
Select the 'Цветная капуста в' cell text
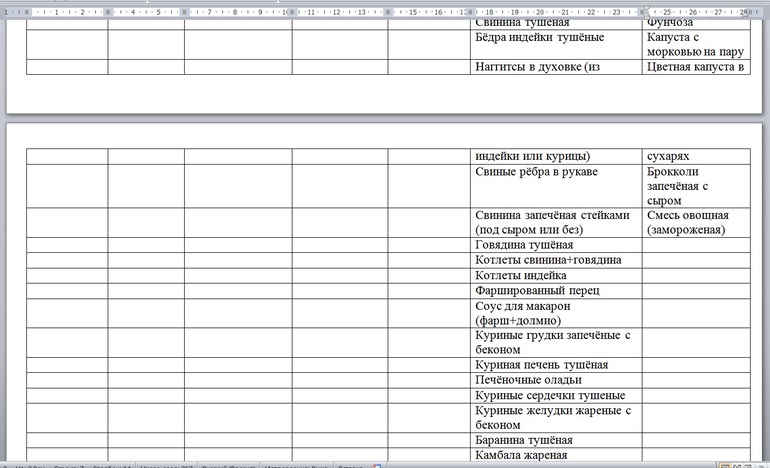[696, 67]
